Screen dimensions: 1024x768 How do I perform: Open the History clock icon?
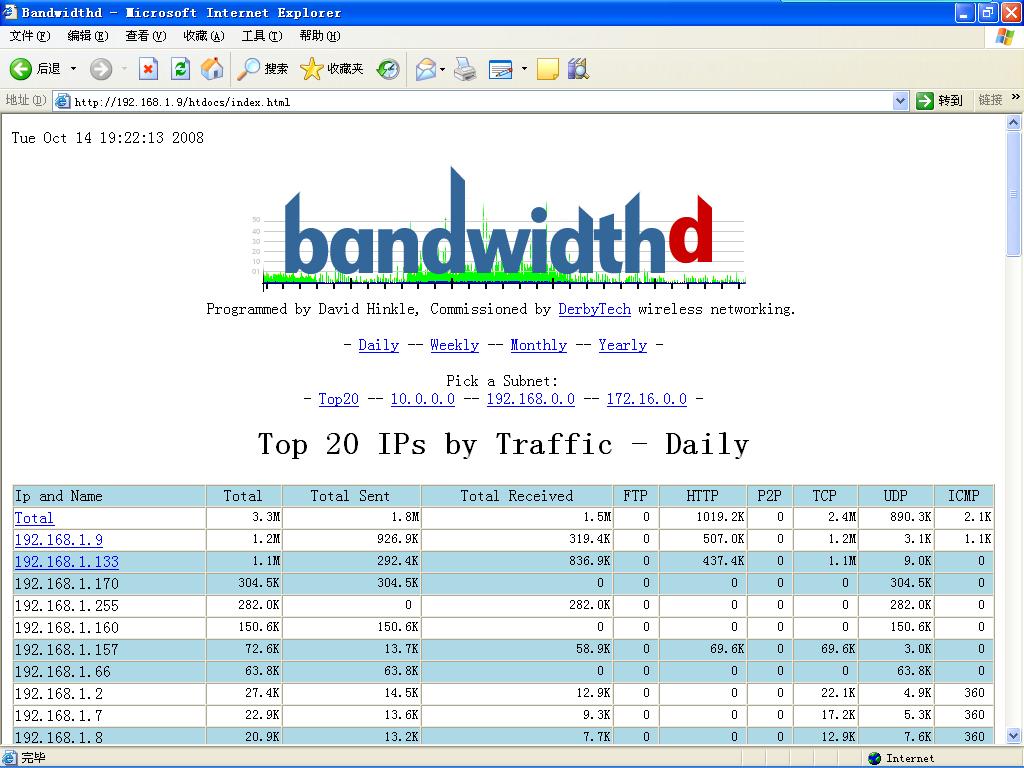pos(388,69)
